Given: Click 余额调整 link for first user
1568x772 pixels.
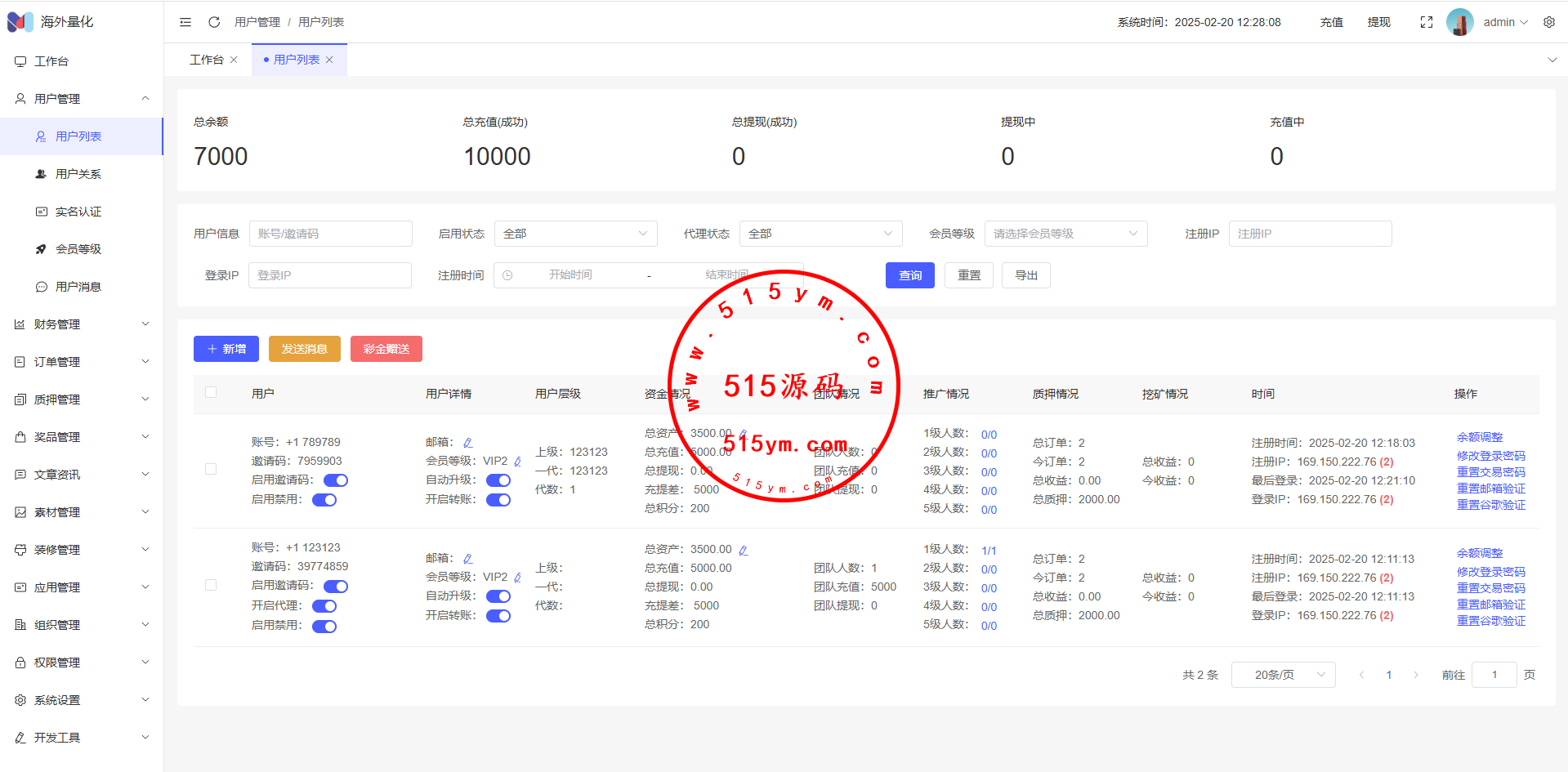Looking at the screenshot, I should point(1479,437).
